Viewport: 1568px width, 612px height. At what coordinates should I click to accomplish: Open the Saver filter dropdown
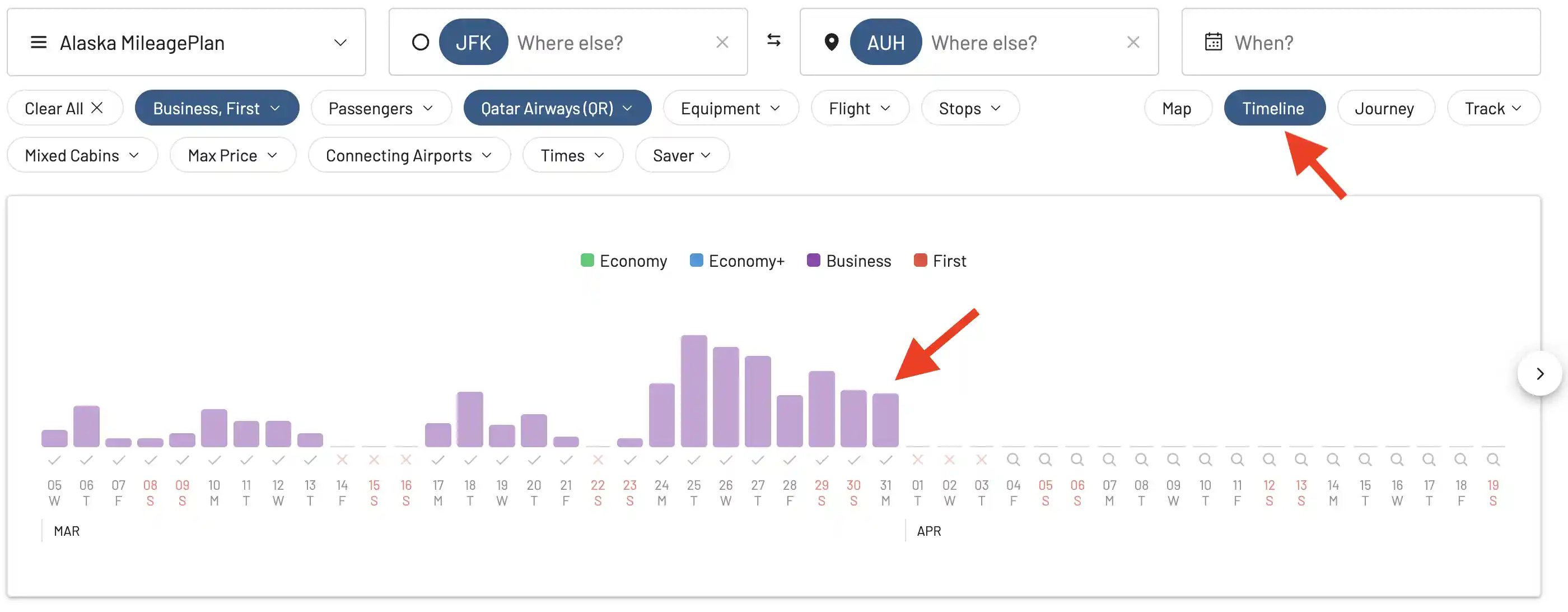pyautogui.click(x=682, y=155)
